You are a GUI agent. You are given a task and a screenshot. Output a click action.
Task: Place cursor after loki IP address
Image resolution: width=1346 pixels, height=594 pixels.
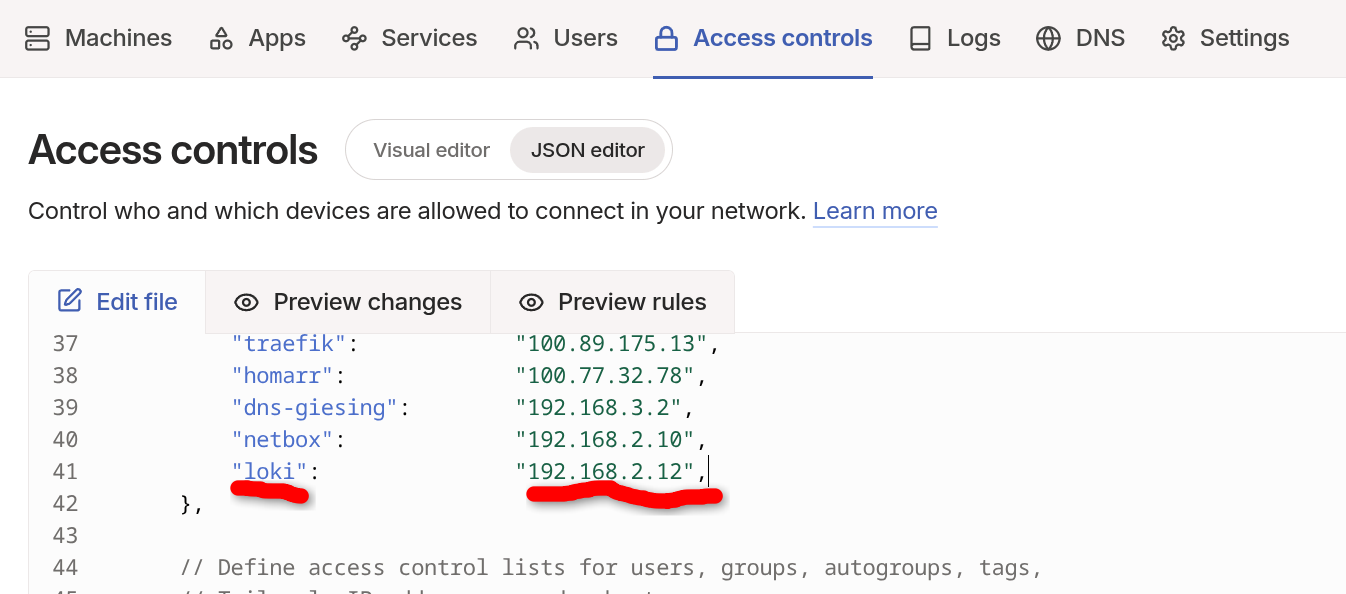(709, 470)
